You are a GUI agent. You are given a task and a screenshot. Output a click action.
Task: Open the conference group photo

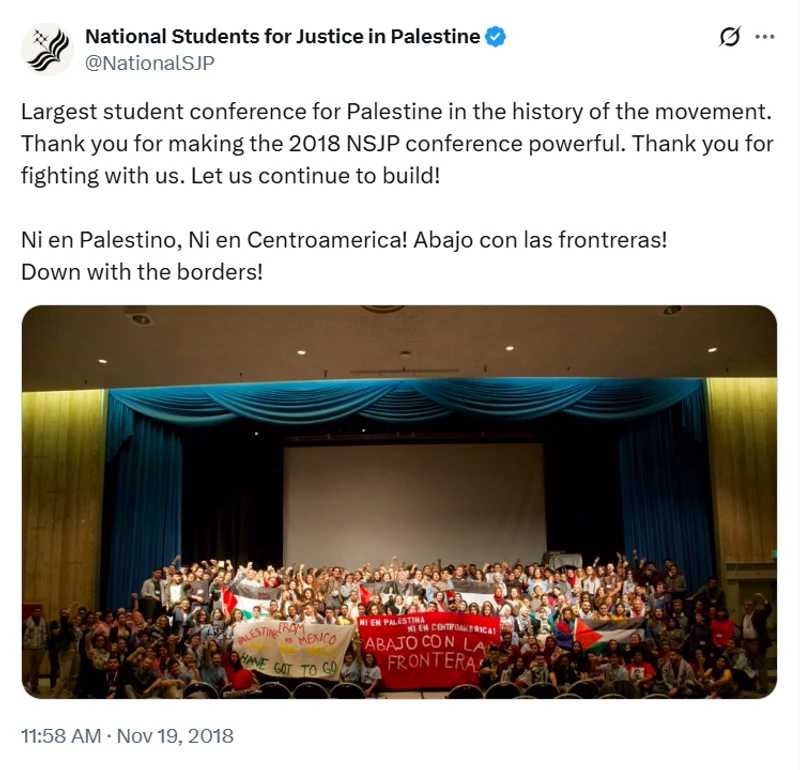click(399, 500)
